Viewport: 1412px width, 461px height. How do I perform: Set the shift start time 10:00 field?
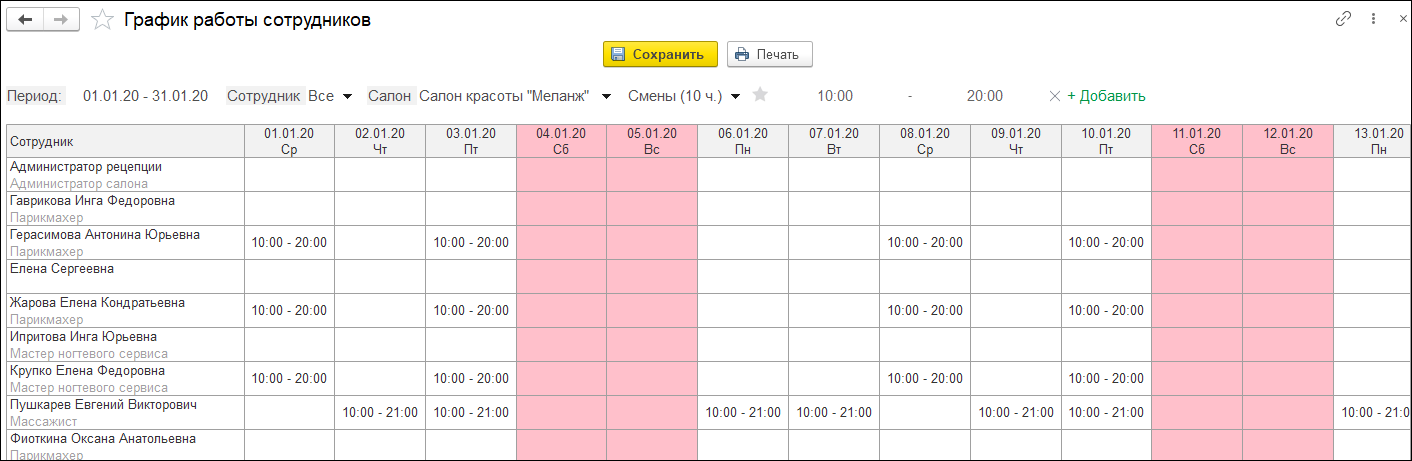[835, 96]
